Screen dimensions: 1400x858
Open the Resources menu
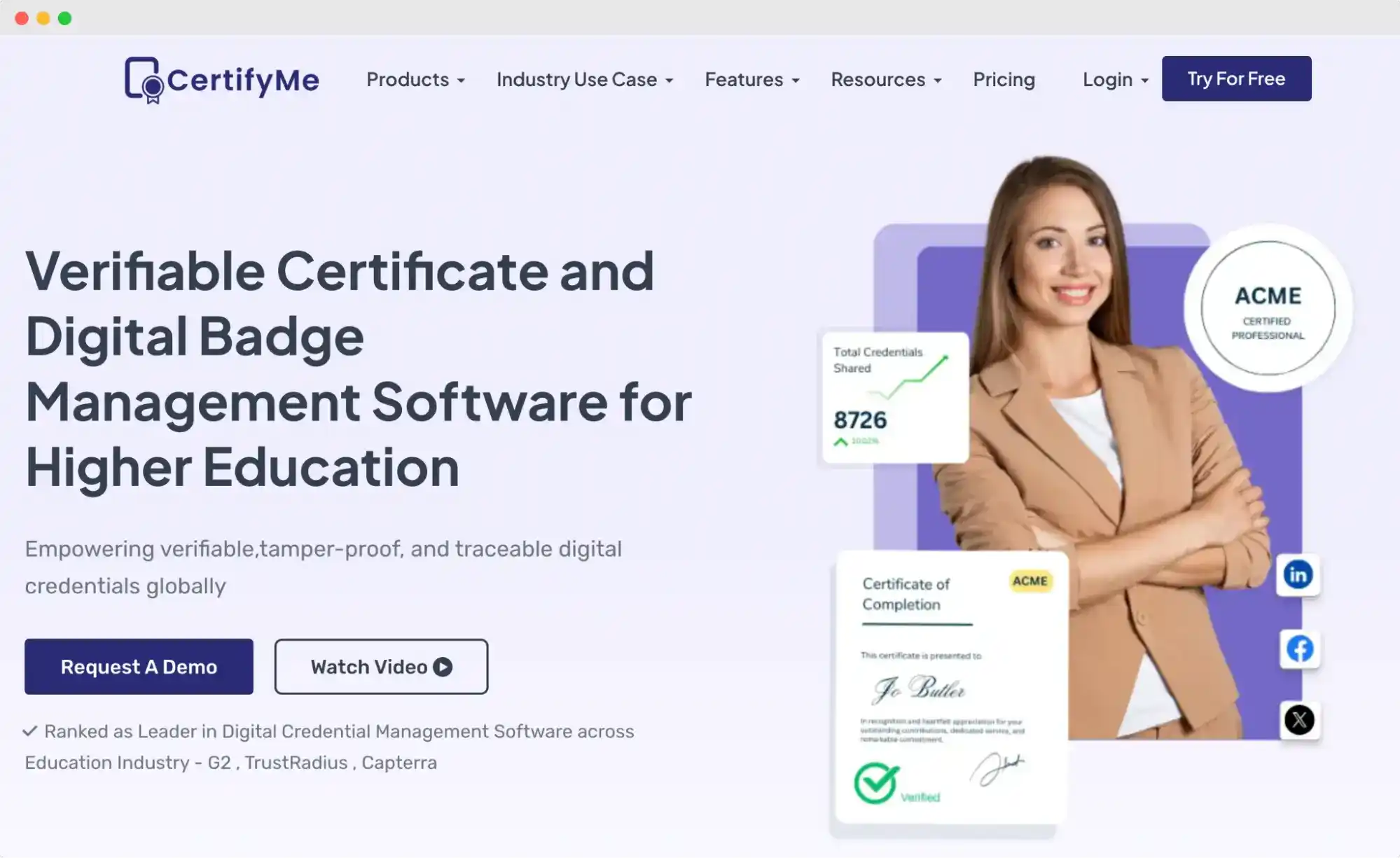[886, 79]
